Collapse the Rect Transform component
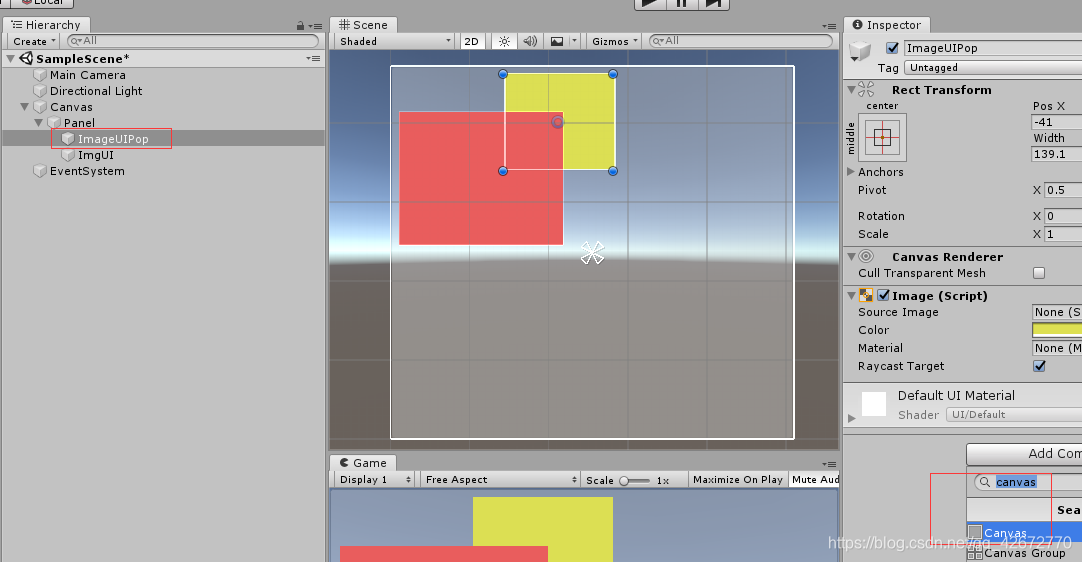The height and width of the screenshot is (562, 1082). click(x=852, y=90)
